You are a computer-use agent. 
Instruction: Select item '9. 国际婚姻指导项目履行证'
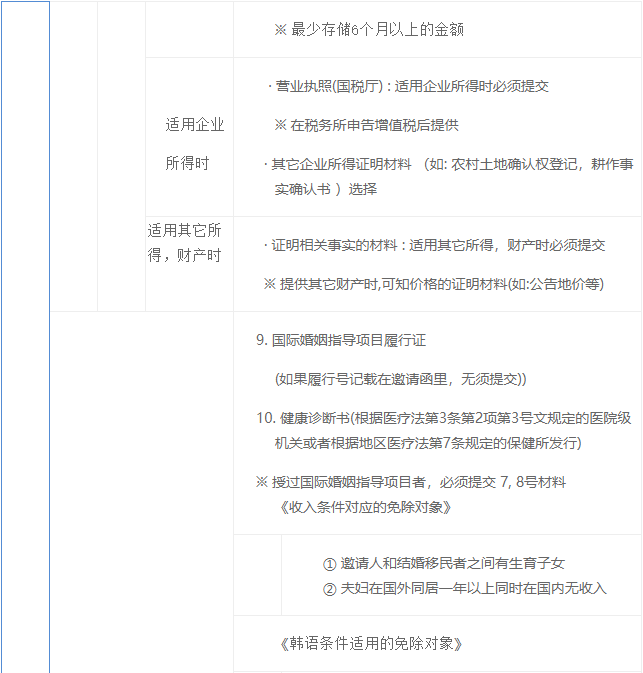click(341, 340)
